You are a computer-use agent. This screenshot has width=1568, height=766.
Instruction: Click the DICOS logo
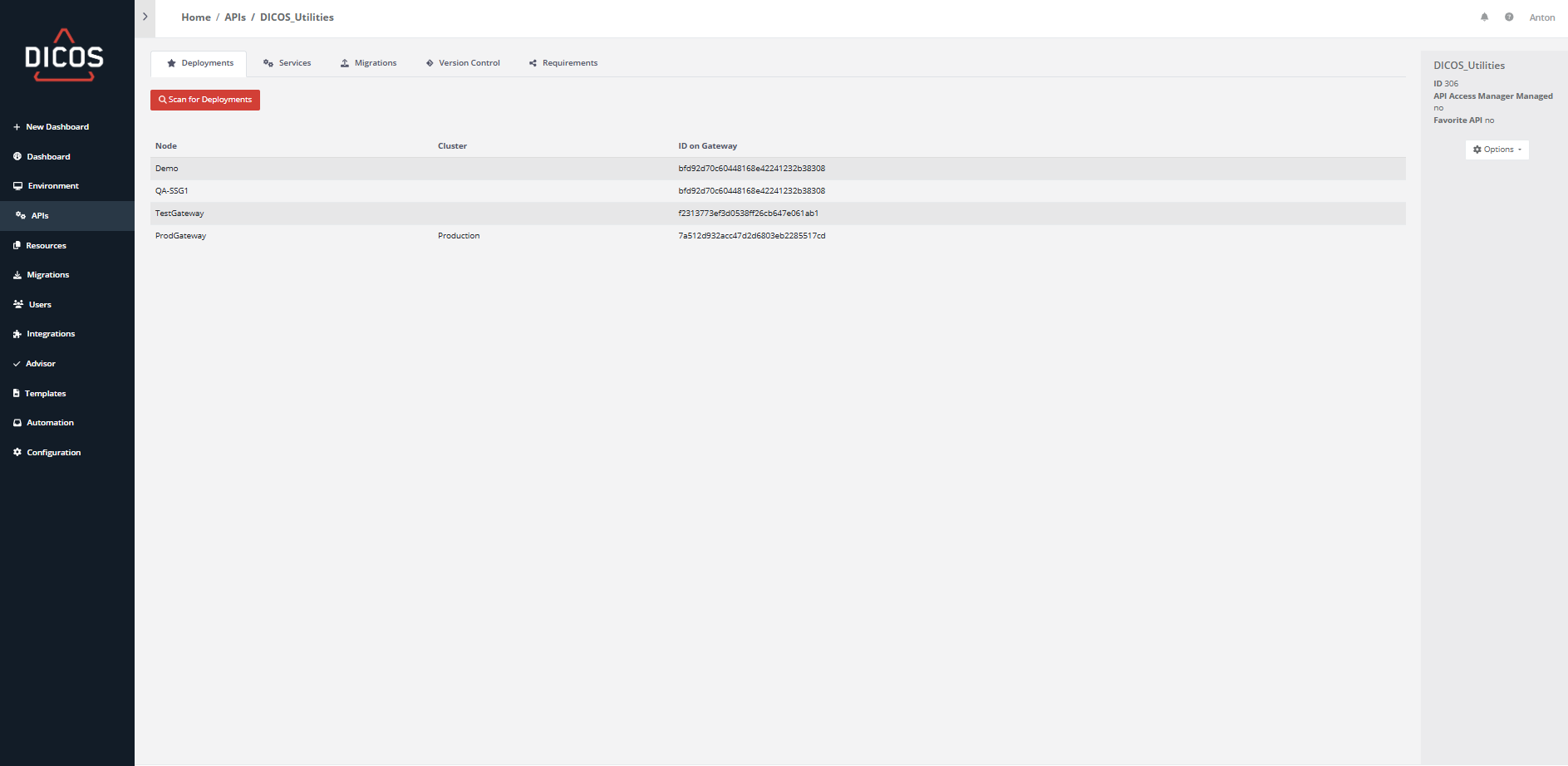[64, 56]
